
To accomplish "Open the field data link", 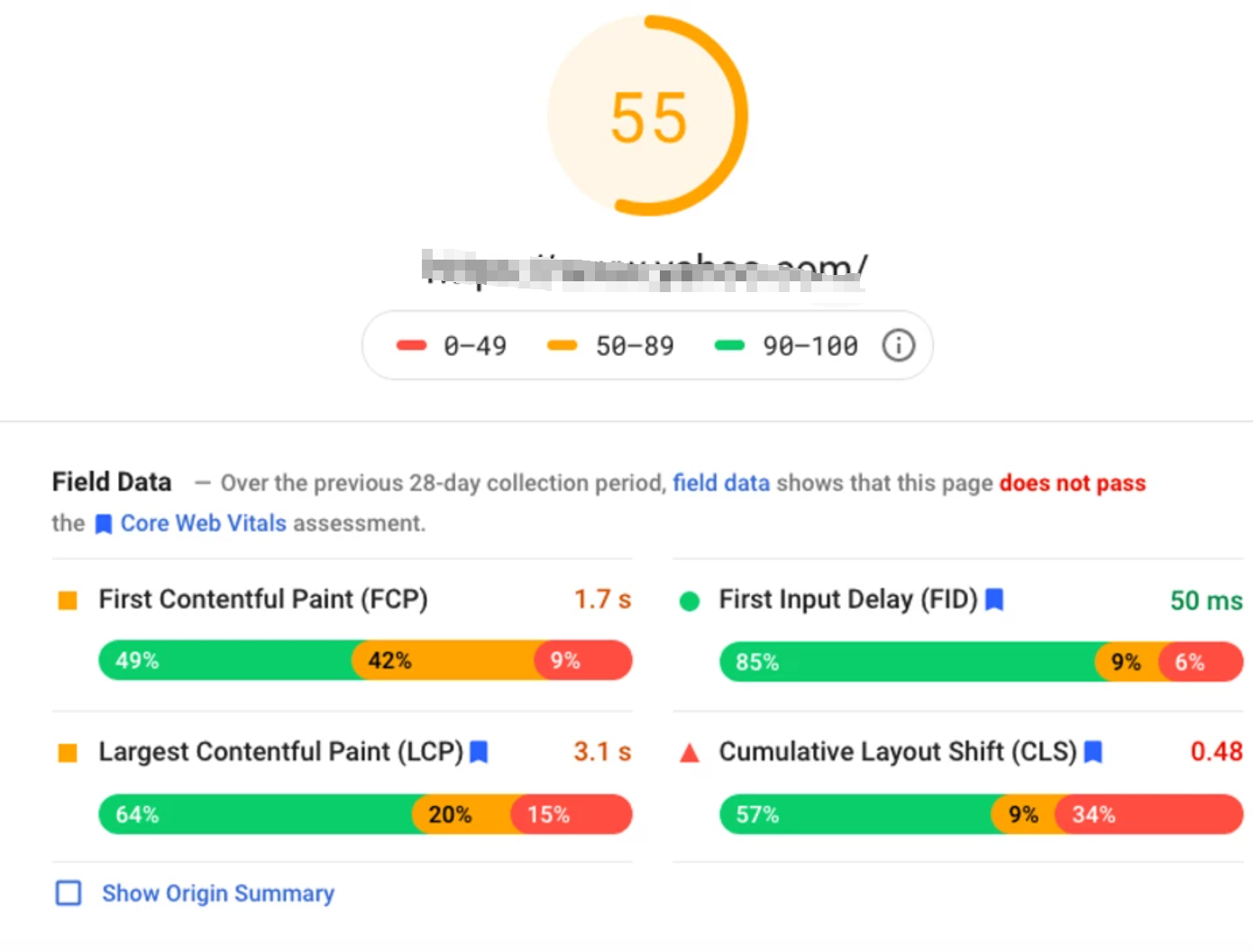I will click(x=721, y=482).
